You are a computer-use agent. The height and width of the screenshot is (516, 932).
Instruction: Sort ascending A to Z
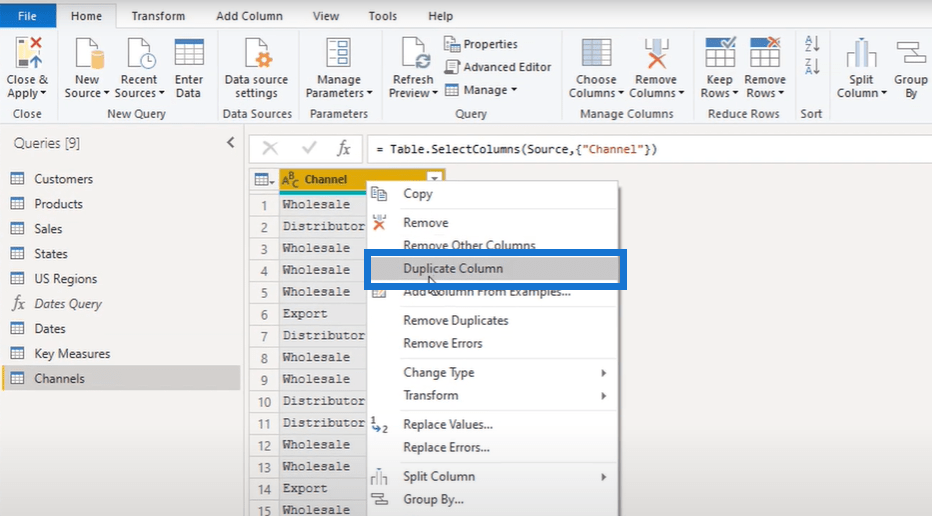coord(812,43)
